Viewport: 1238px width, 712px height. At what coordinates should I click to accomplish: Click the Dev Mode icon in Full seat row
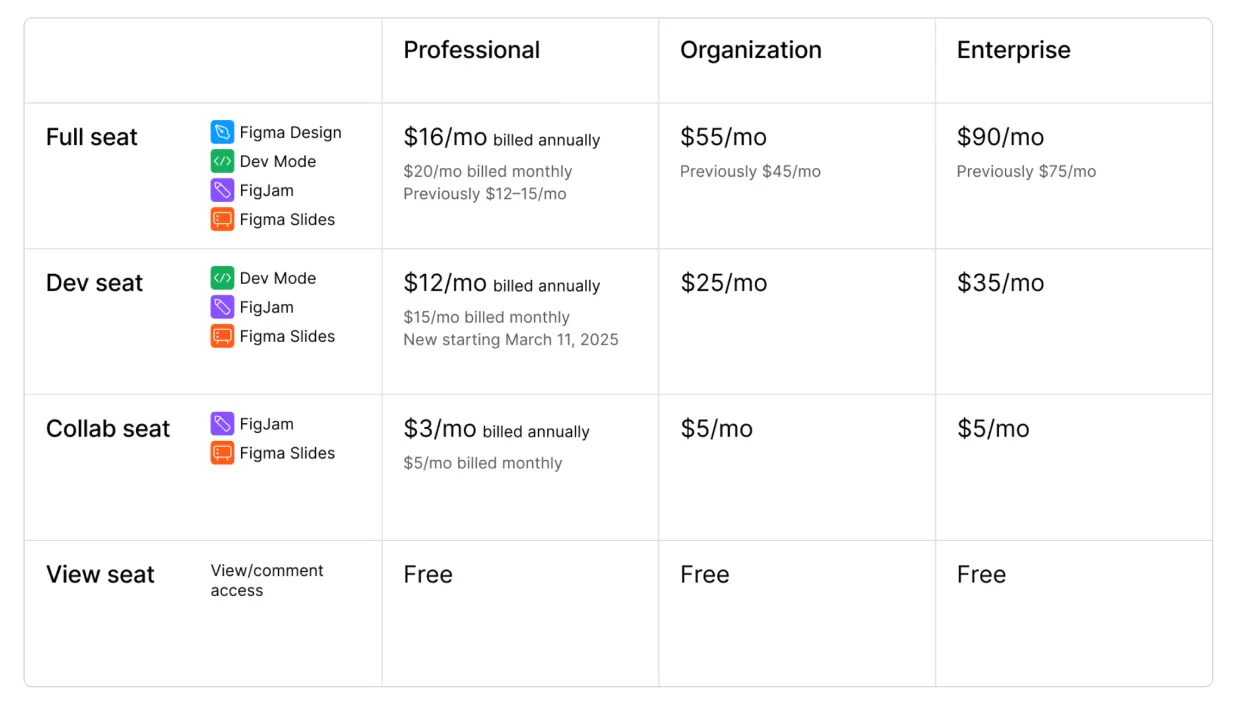click(x=222, y=161)
